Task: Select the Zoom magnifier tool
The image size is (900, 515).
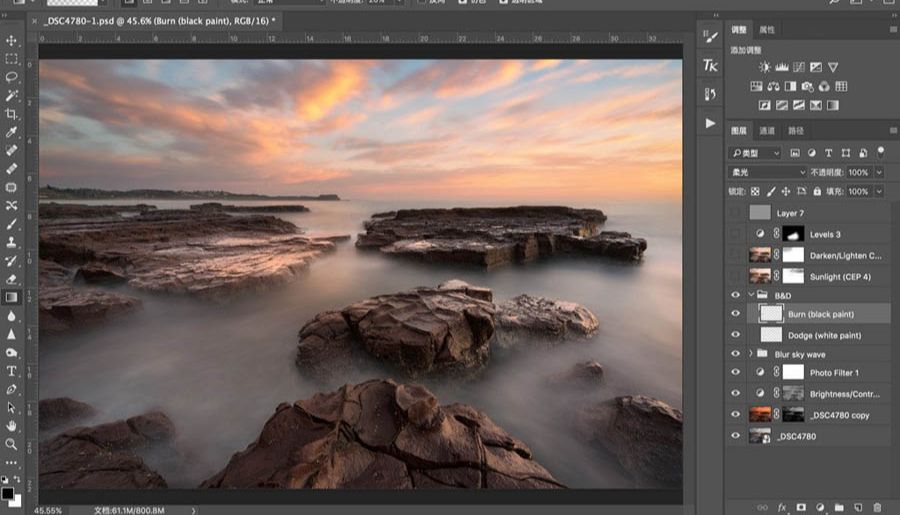Action: [11, 444]
